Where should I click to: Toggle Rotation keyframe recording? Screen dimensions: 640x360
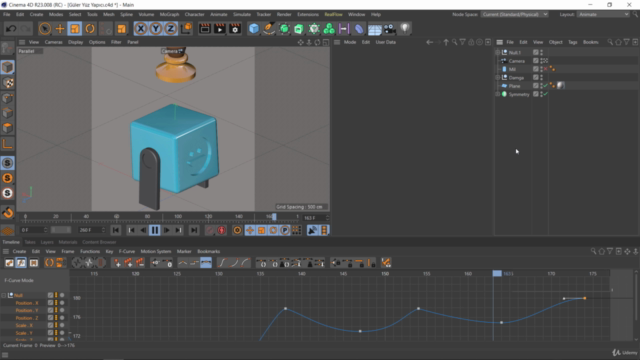pyautogui.click(x=273, y=230)
